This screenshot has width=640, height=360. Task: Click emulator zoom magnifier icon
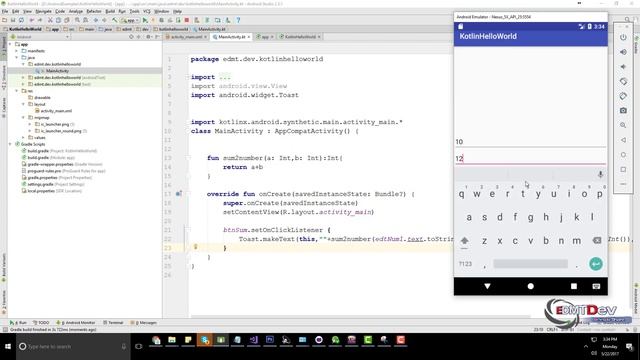[623, 125]
